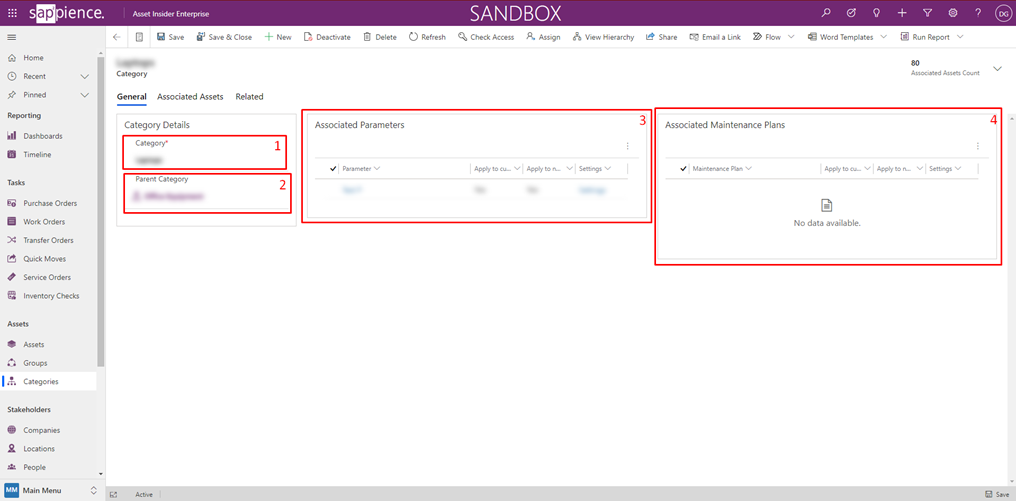Expand the Recent section in sidebar
The width and height of the screenshot is (1016, 501).
click(x=85, y=76)
